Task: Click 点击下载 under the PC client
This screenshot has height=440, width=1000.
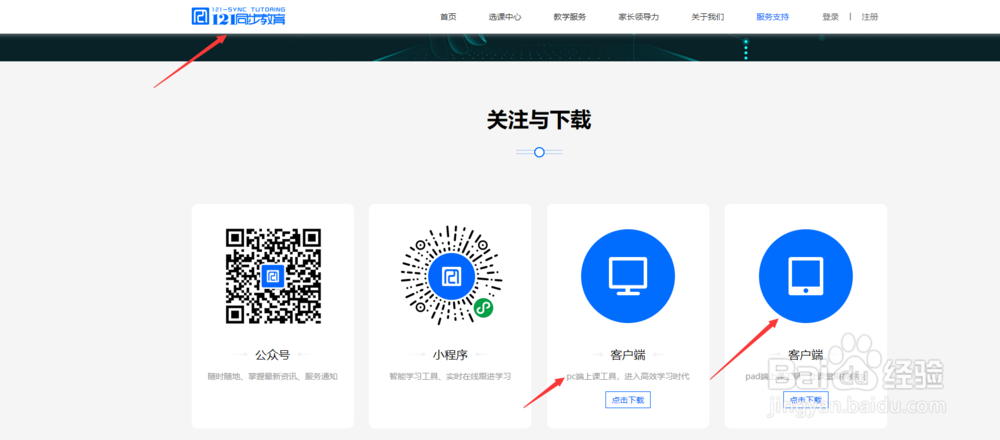Action: pyautogui.click(x=628, y=400)
